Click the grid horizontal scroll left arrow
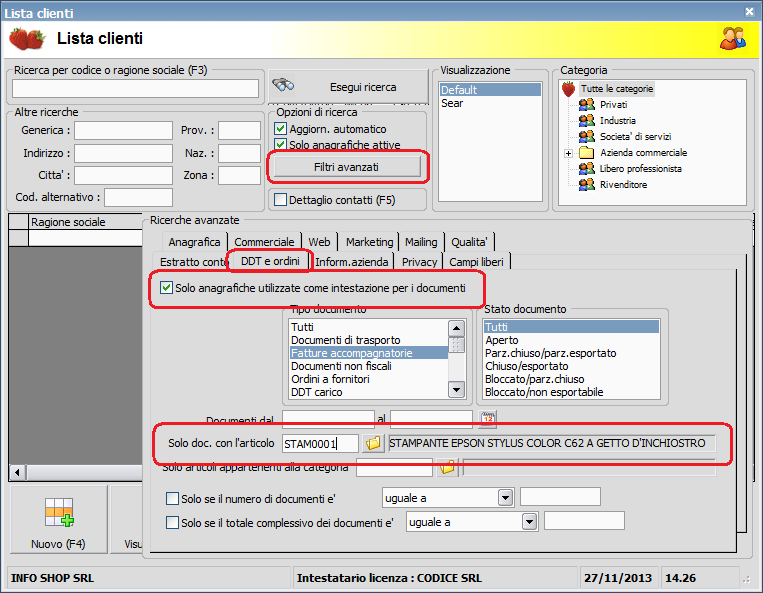 coord(18,472)
